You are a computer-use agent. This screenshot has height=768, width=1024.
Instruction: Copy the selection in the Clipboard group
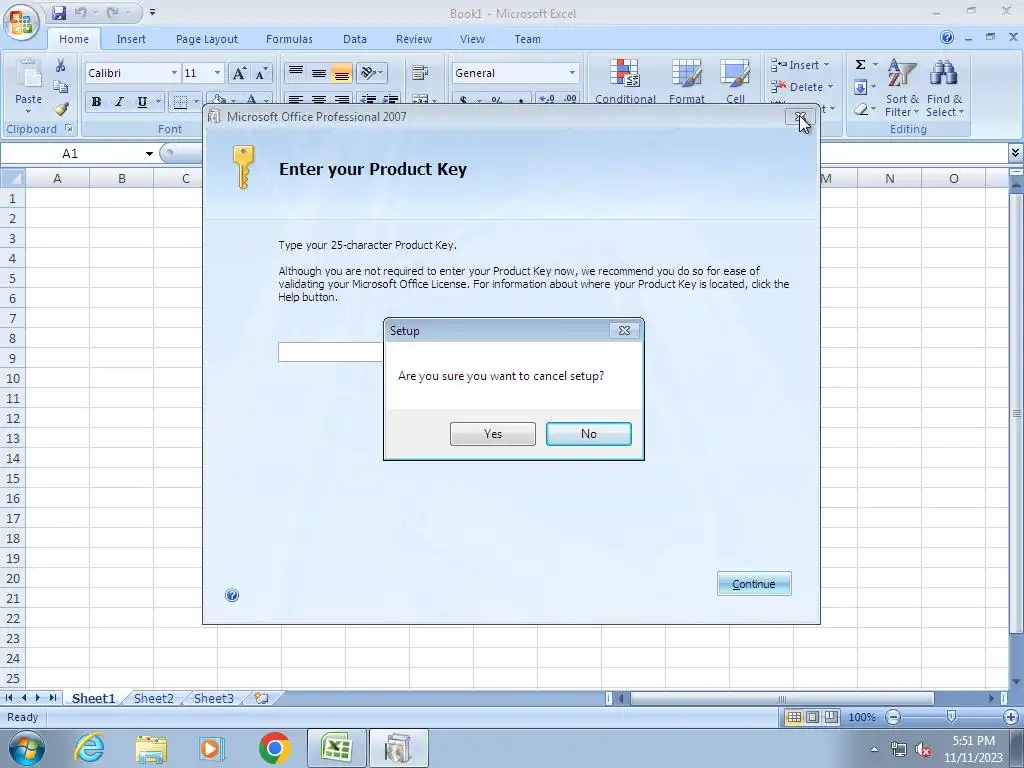(x=61, y=87)
